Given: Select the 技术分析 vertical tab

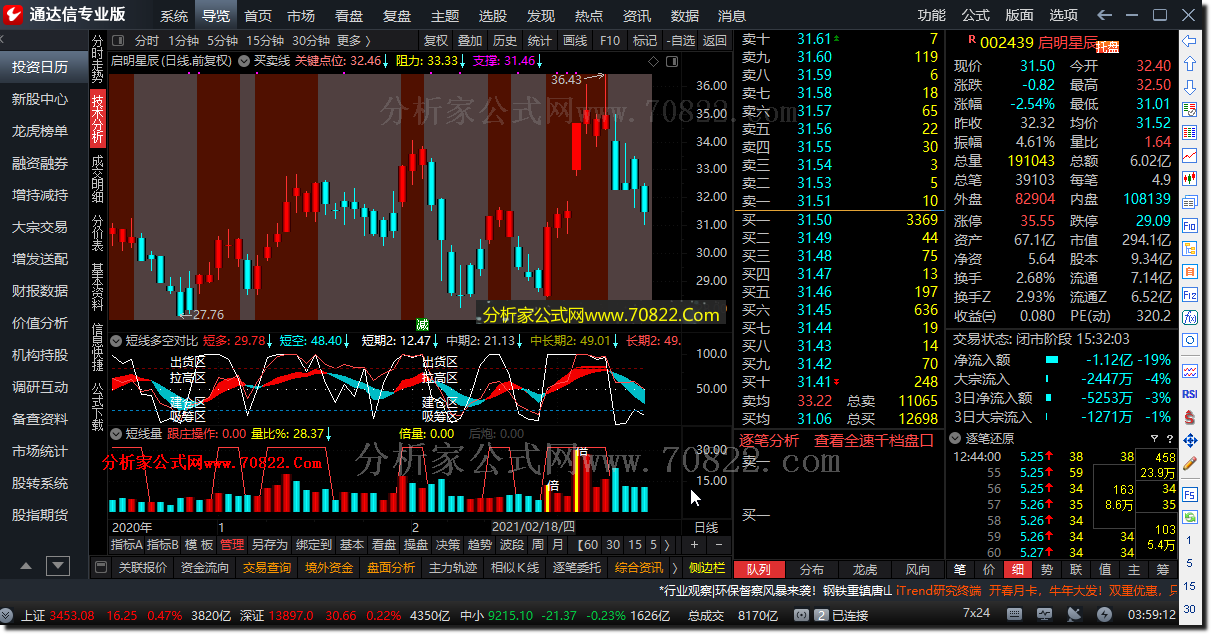Looking at the screenshot, I should tap(97, 121).
